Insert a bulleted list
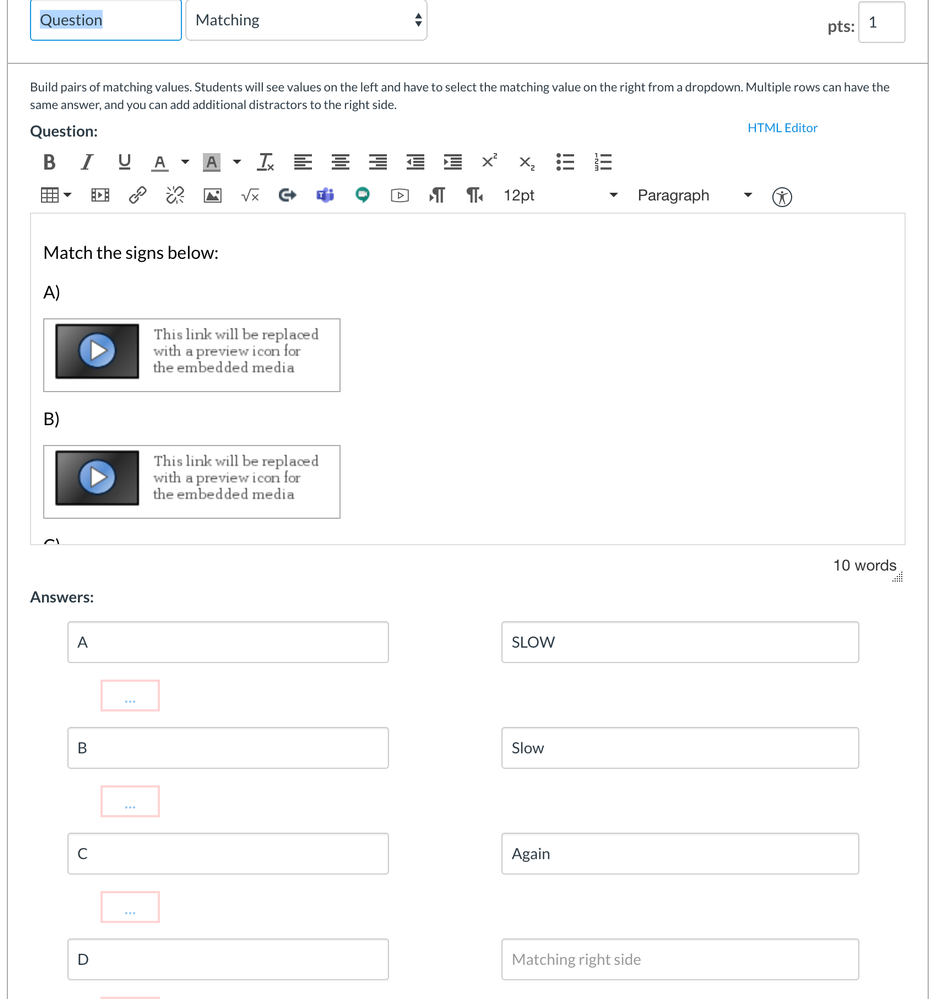The width and height of the screenshot is (940, 999). 565,162
